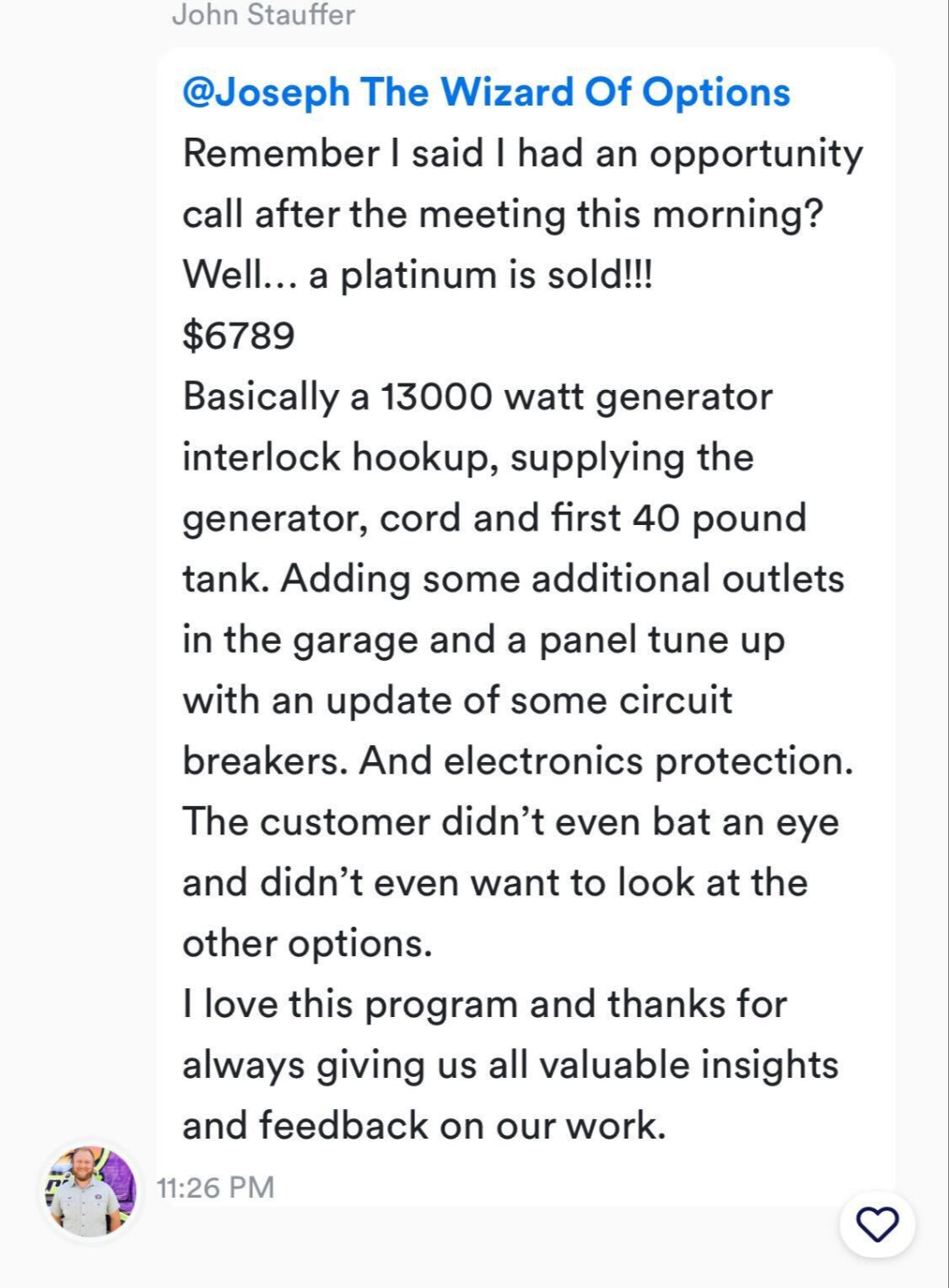Open John Stauffer's profile picture avatar
949x1288 pixels.
[91, 1191]
